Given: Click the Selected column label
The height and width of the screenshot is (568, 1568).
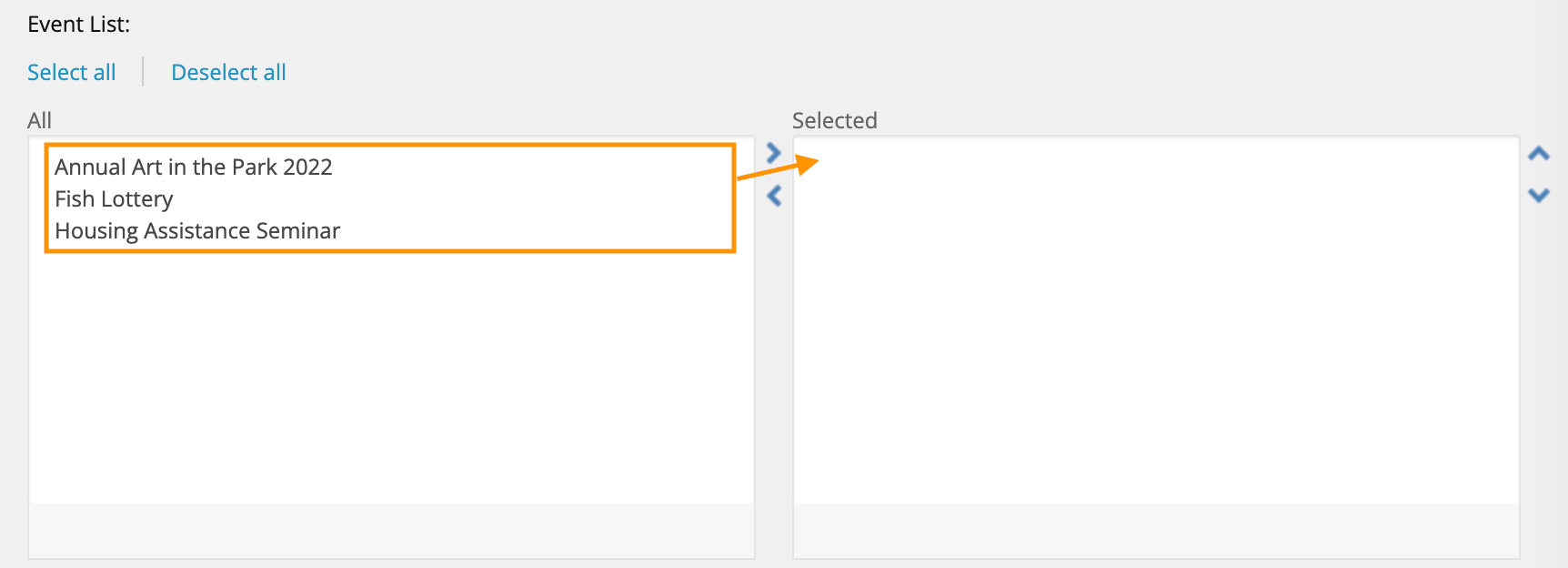Looking at the screenshot, I should (834, 120).
